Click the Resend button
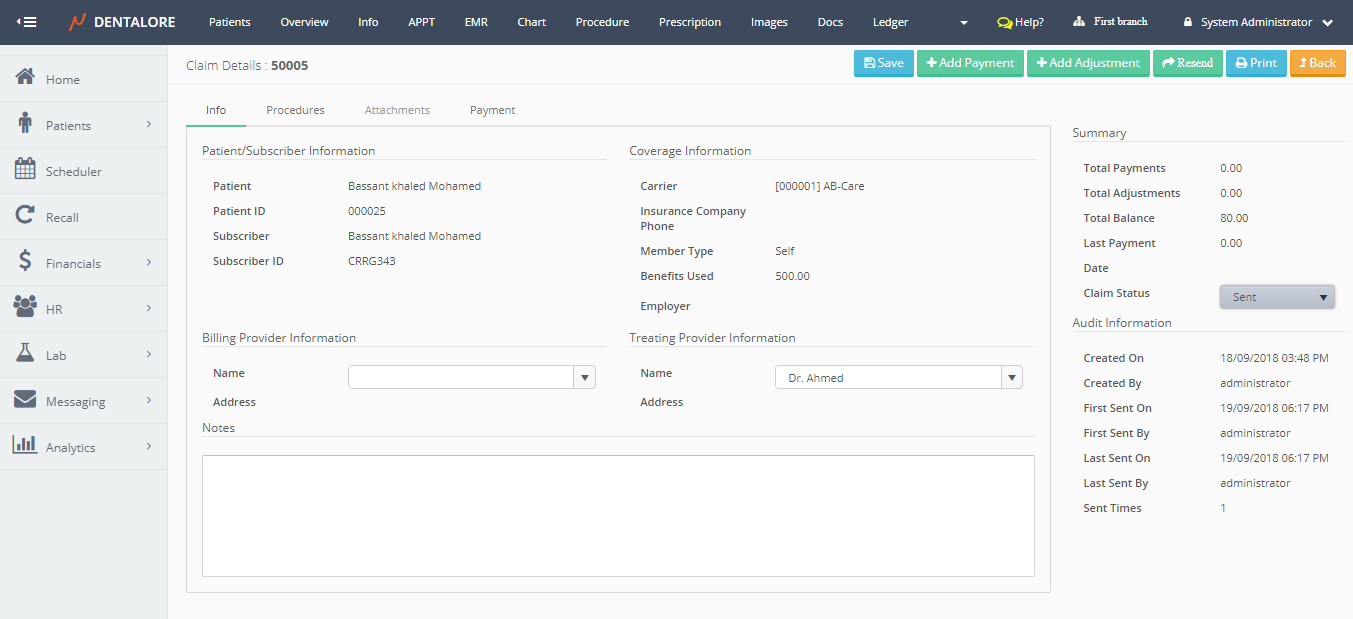The image size is (1353, 619). (1187, 63)
